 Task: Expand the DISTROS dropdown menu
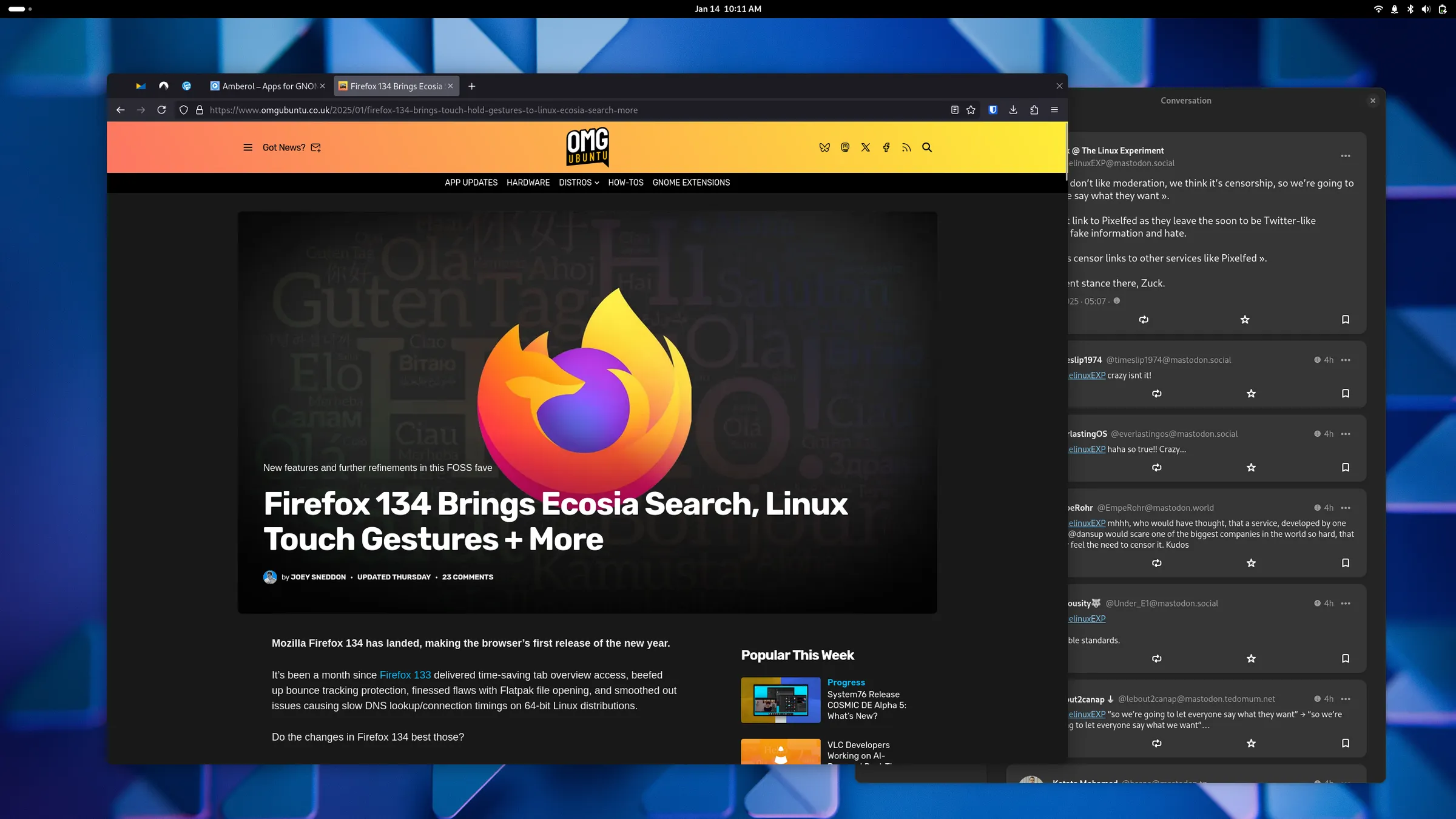coord(579,183)
